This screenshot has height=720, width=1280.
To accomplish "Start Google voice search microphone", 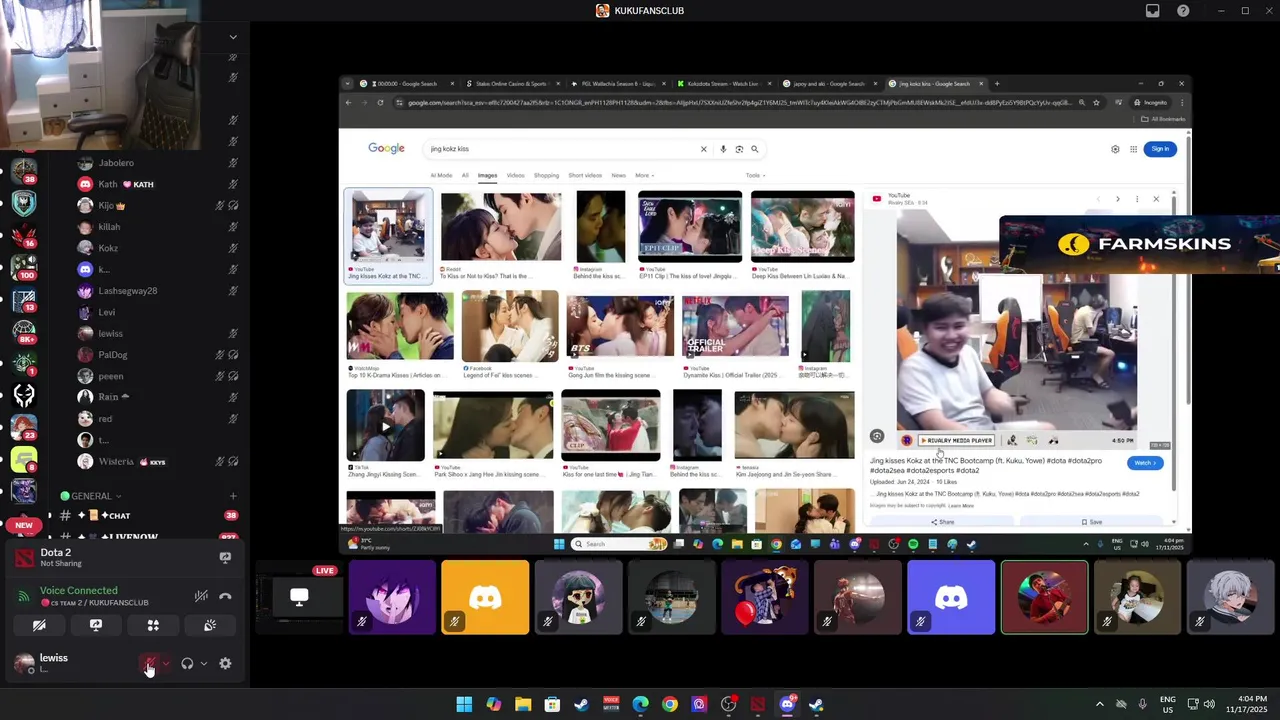I will [723, 149].
